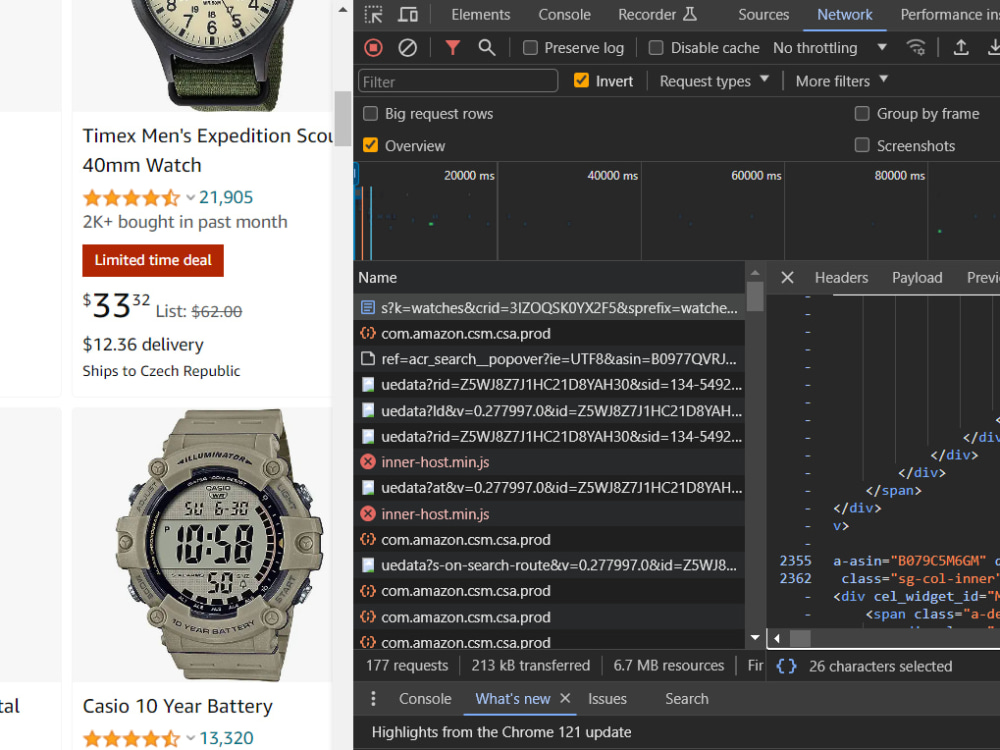Select the second inner-host.min.js request

click(x=549, y=514)
